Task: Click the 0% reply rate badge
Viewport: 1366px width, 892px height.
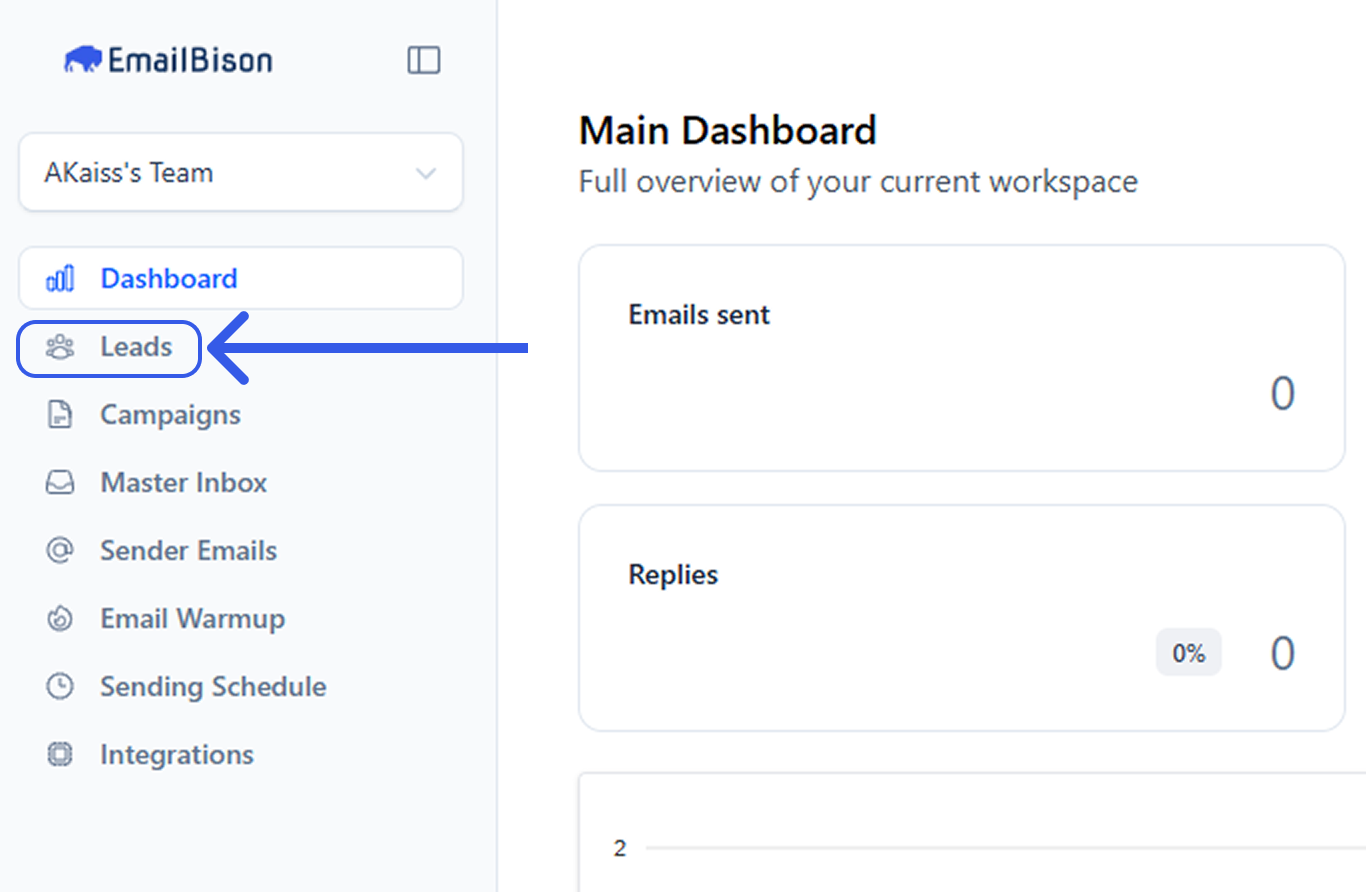Action: (1188, 653)
